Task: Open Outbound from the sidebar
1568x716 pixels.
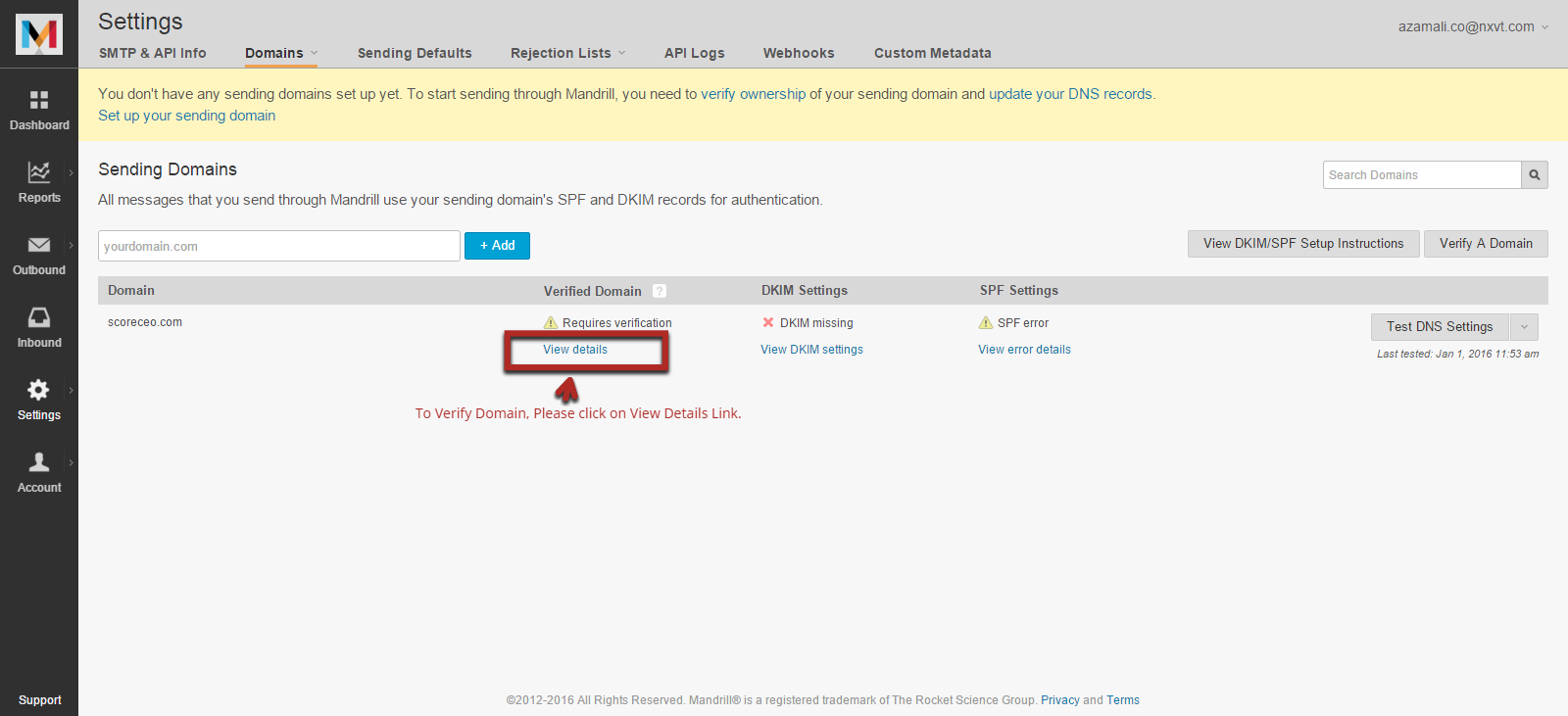Action: pos(39,256)
